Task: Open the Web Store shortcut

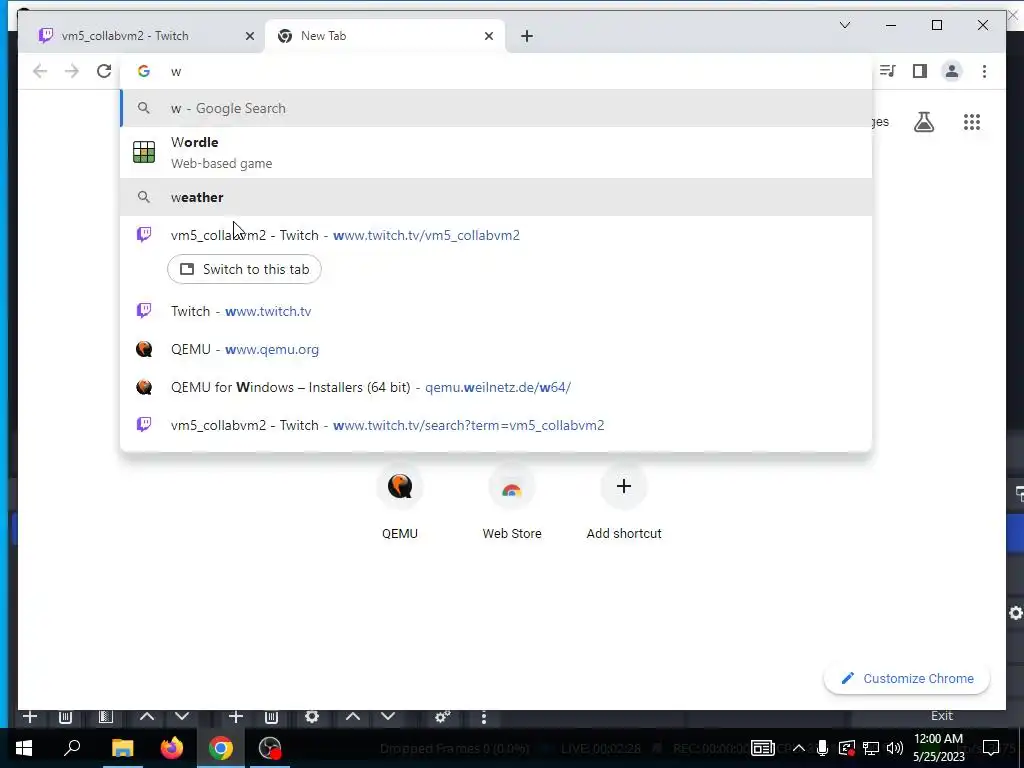Action: pyautogui.click(x=512, y=504)
